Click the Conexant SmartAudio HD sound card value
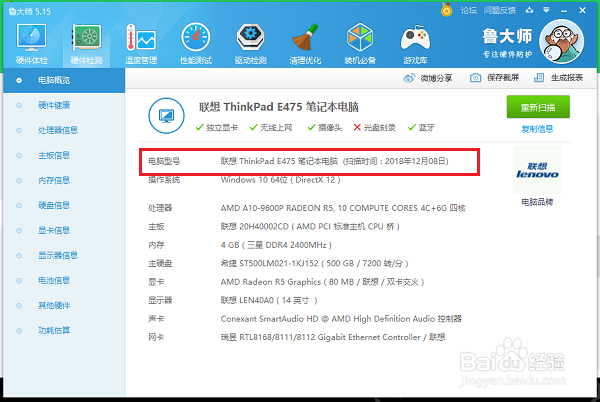The height and width of the screenshot is (402, 600). point(341,319)
